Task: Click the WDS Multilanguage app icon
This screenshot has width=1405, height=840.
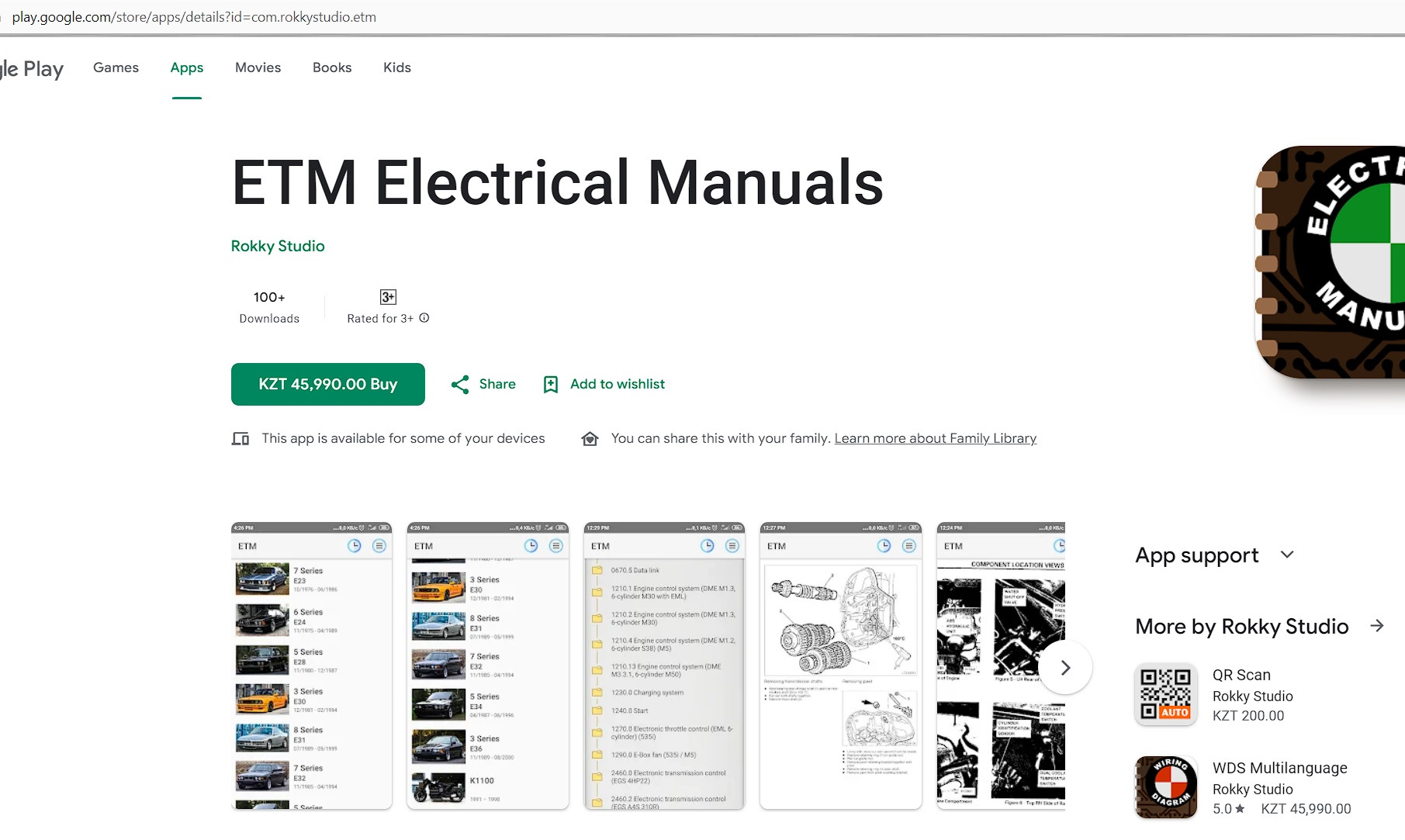Action: pyautogui.click(x=1164, y=786)
